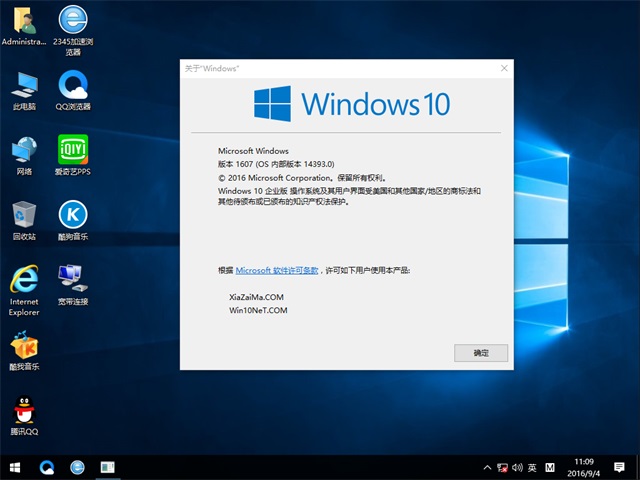Click the volume speaker icon in tray
Screen dimensions: 640x480
(518, 467)
